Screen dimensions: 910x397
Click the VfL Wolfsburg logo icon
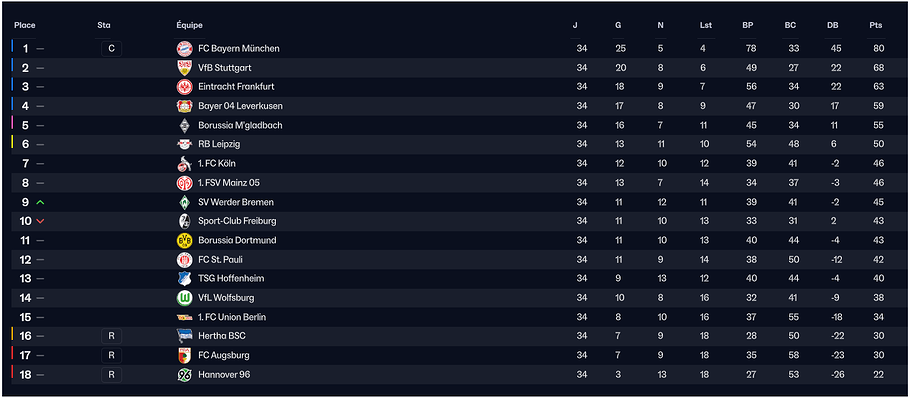[184, 298]
